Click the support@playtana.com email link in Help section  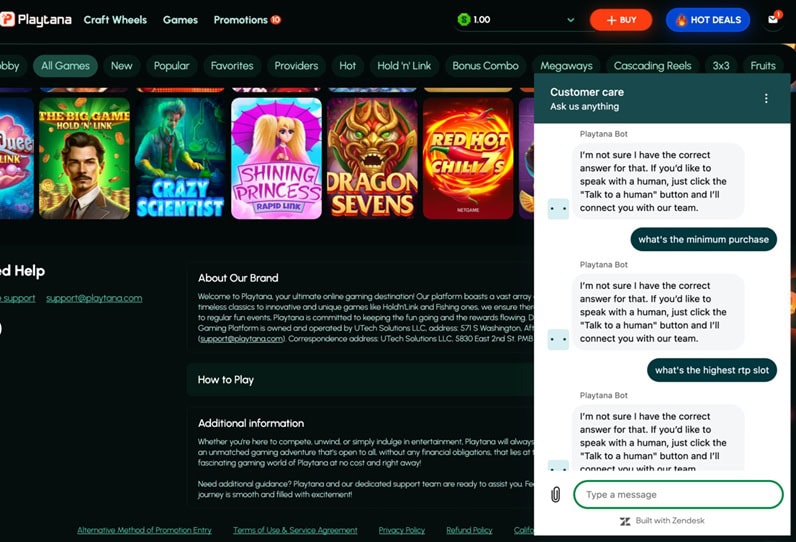(x=94, y=298)
